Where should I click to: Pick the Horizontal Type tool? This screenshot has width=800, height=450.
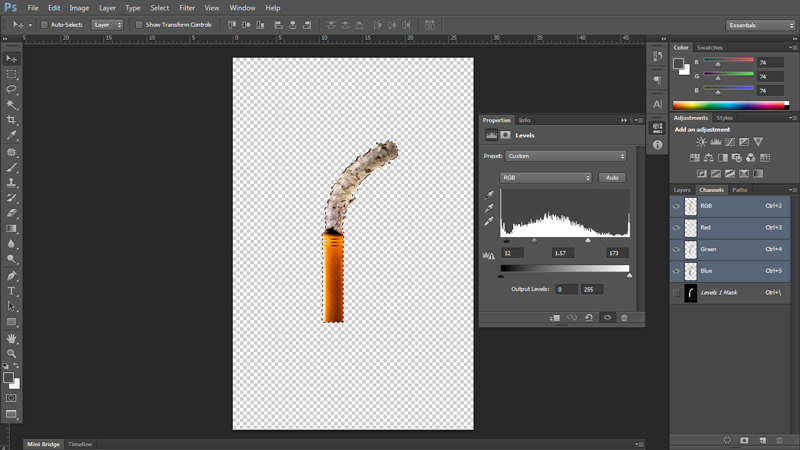(x=12, y=291)
